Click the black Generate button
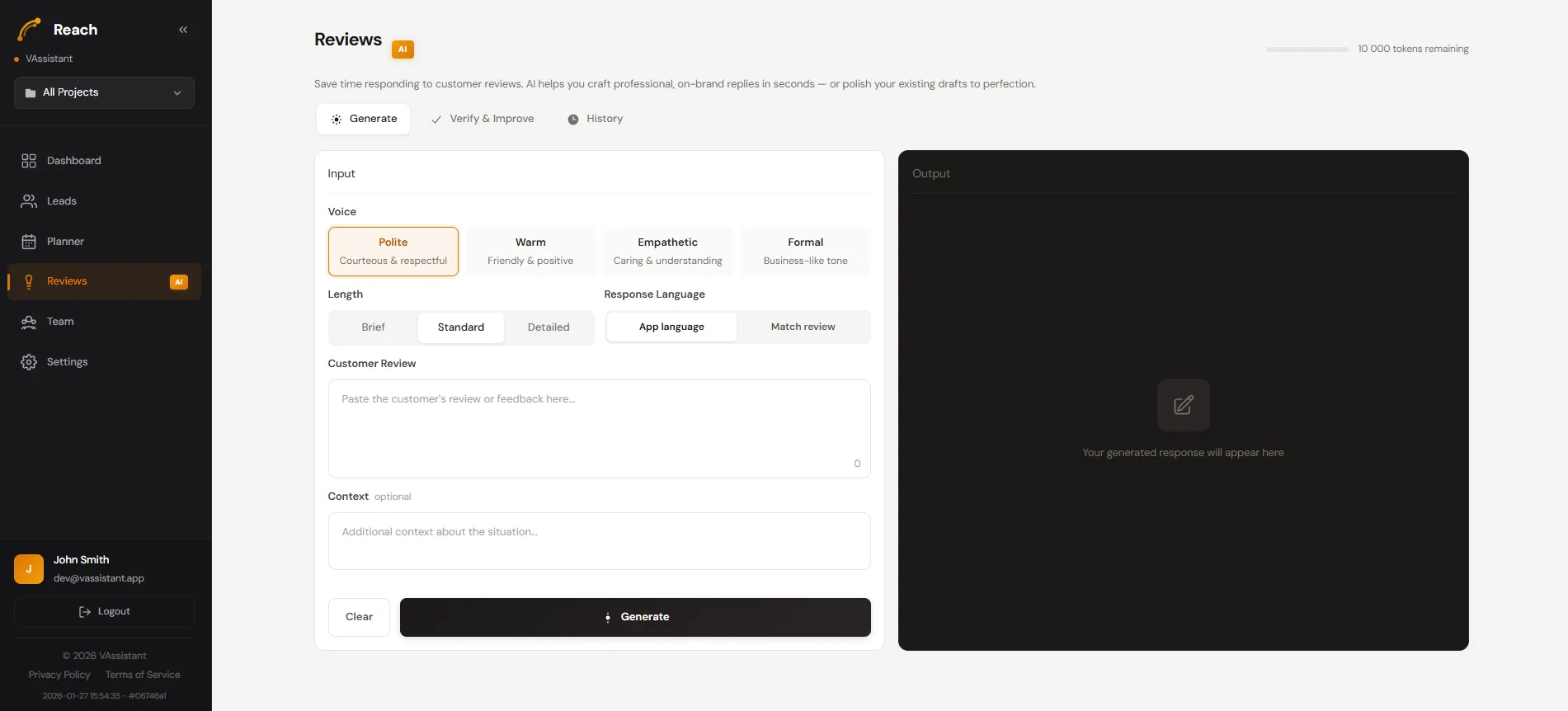 point(635,617)
